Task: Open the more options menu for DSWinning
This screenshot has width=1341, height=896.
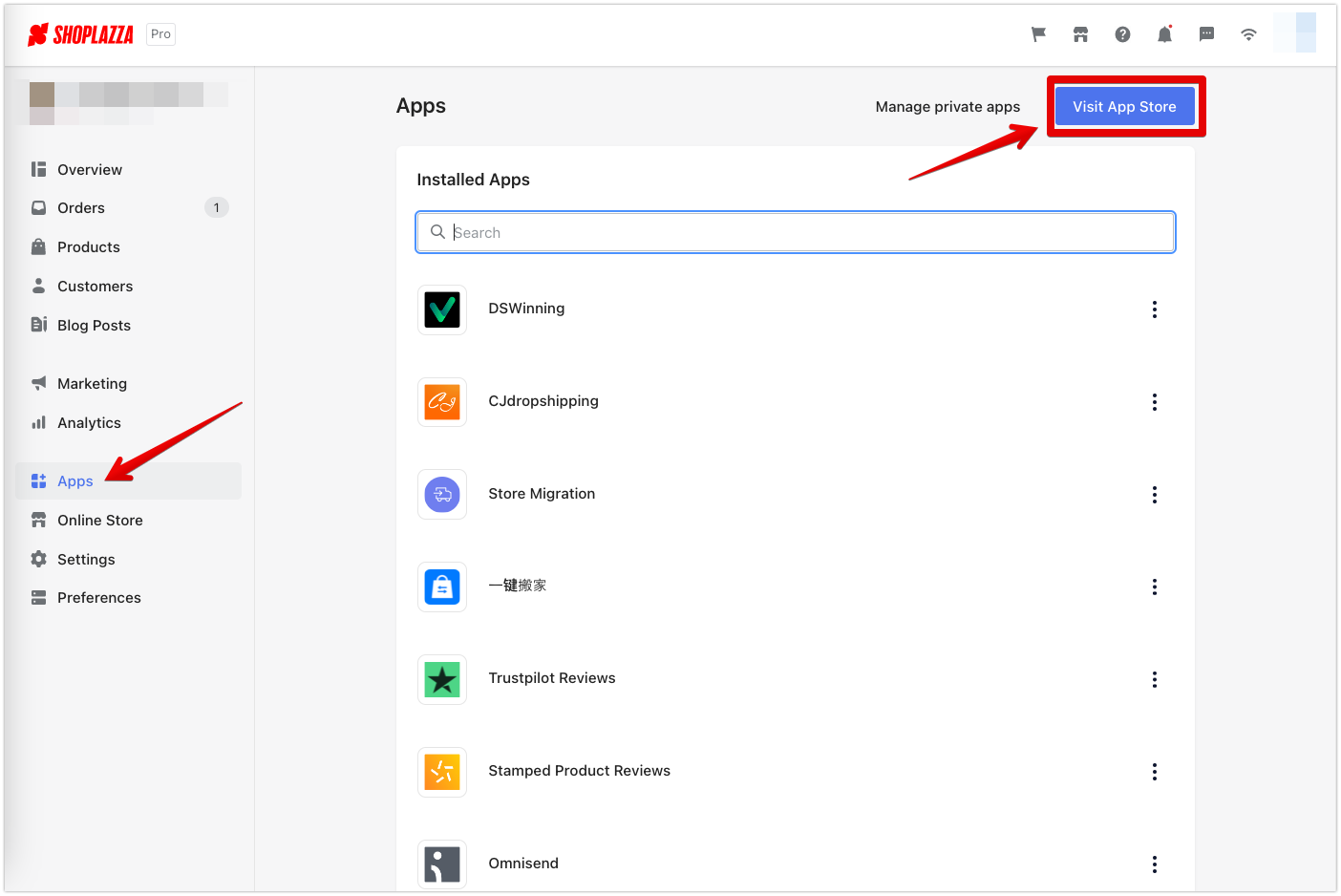Action: [1155, 309]
